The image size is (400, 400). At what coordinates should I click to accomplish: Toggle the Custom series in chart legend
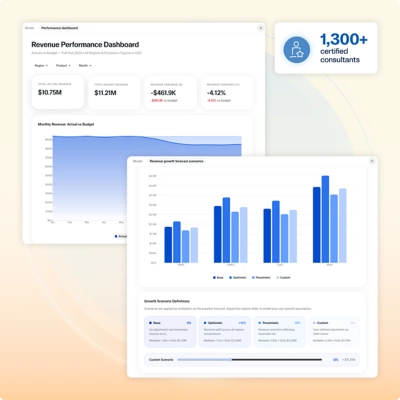click(283, 277)
